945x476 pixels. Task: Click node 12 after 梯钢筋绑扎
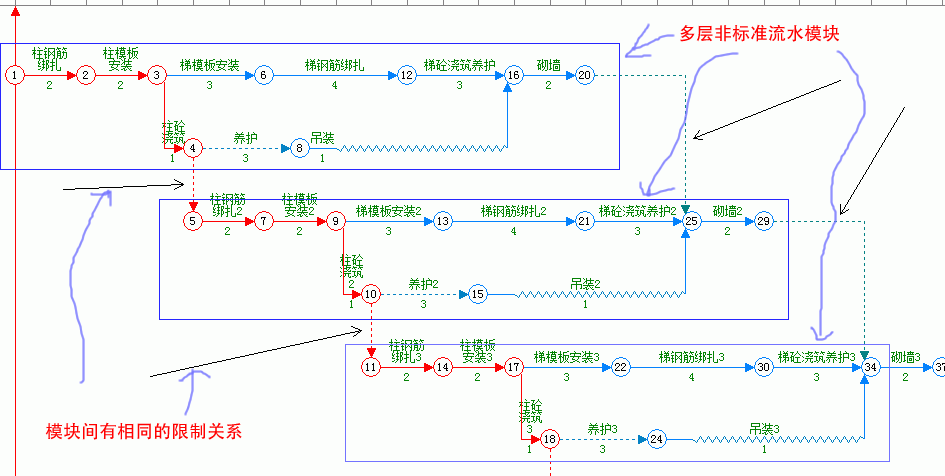[x=406, y=75]
